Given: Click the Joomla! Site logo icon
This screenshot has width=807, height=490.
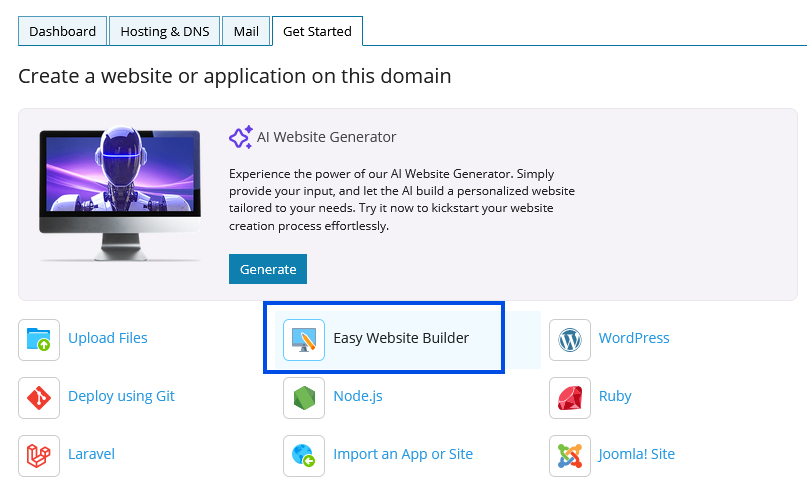Looking at the screenshot, I should [570, 456].
